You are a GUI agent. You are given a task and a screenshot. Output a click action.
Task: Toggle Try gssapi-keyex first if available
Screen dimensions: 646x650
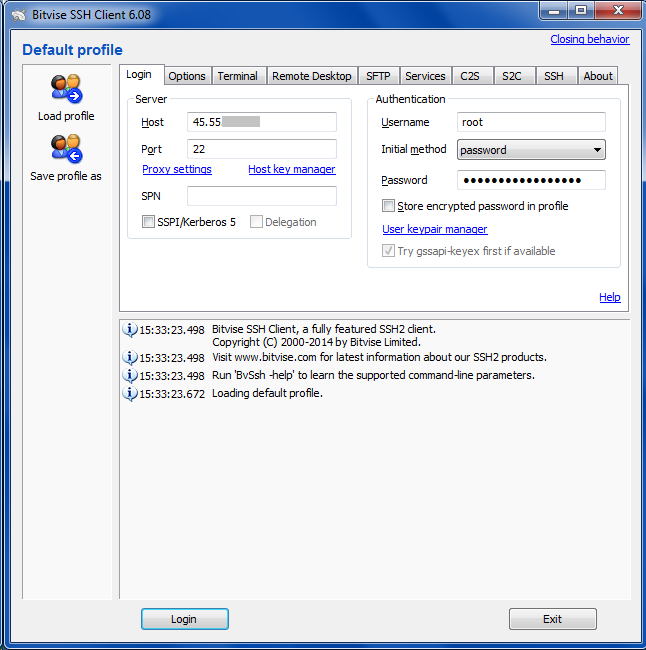(388, 250)
